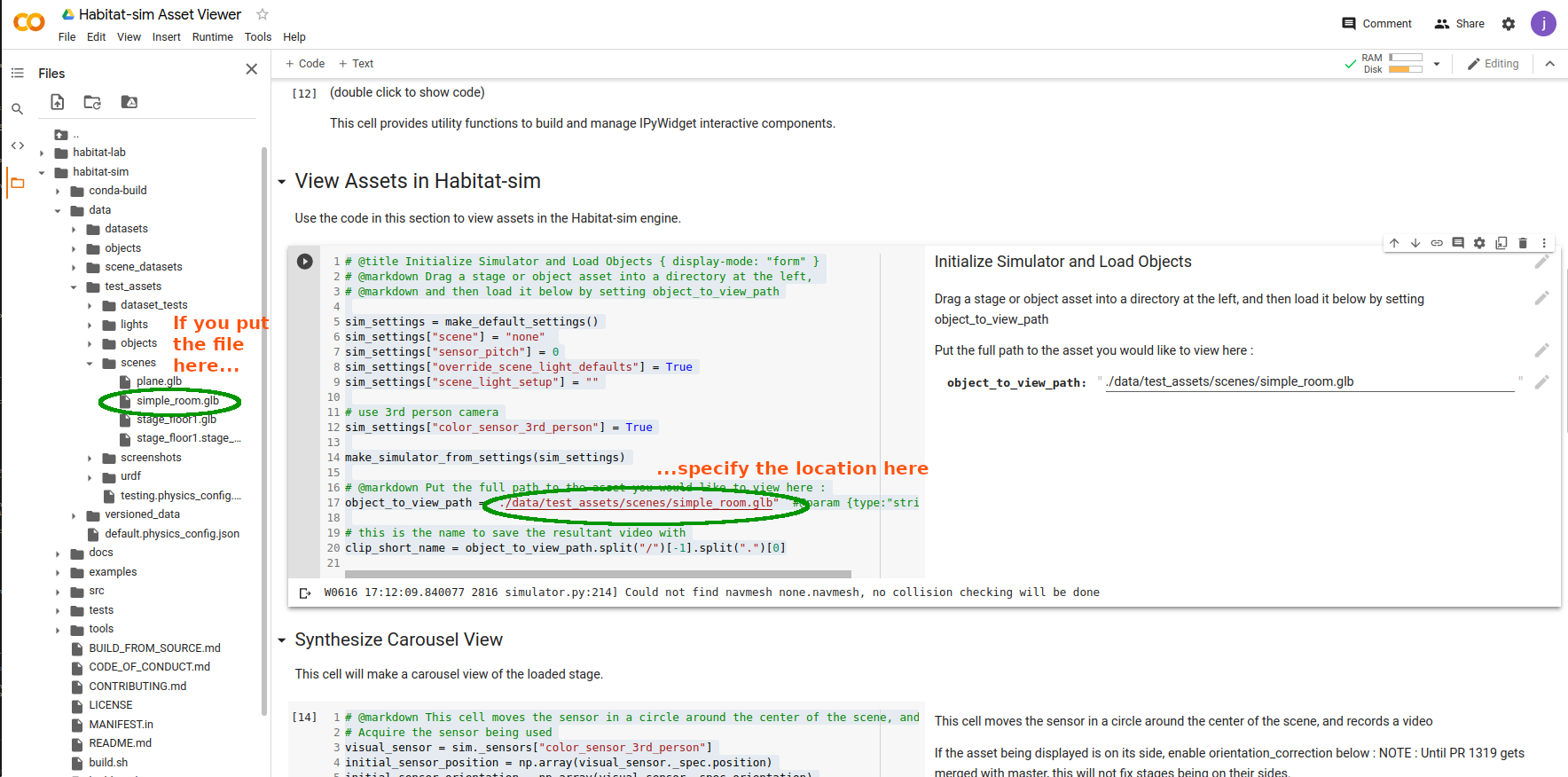Image resolution: width=1568 pixels, height=777 pixels.
Task: Click the refresh folder icon in Files panel
Action: point(92,102)
